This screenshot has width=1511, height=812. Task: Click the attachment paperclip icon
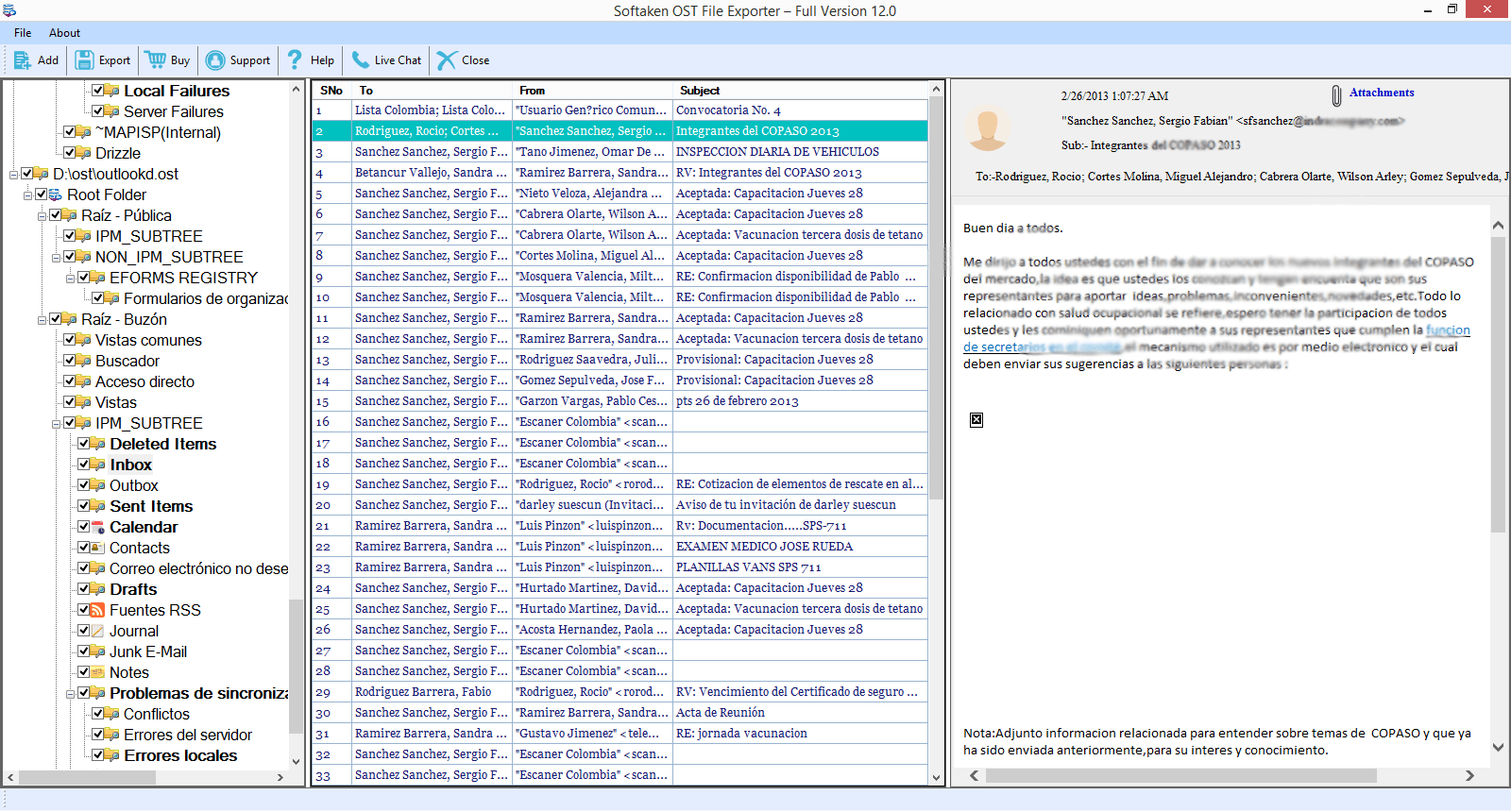(1336, 95)
